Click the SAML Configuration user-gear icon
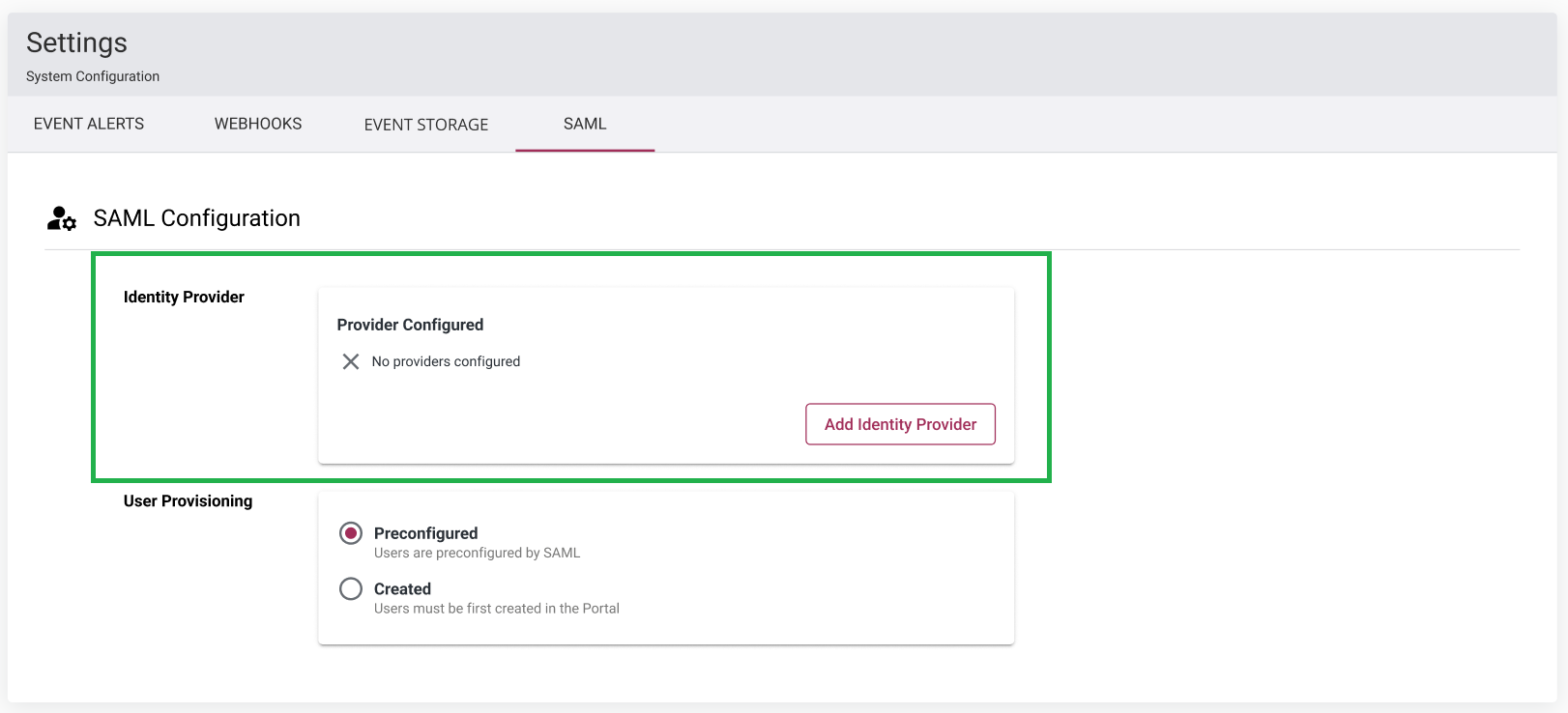The image size is (1568, 713). pos(62,218)
